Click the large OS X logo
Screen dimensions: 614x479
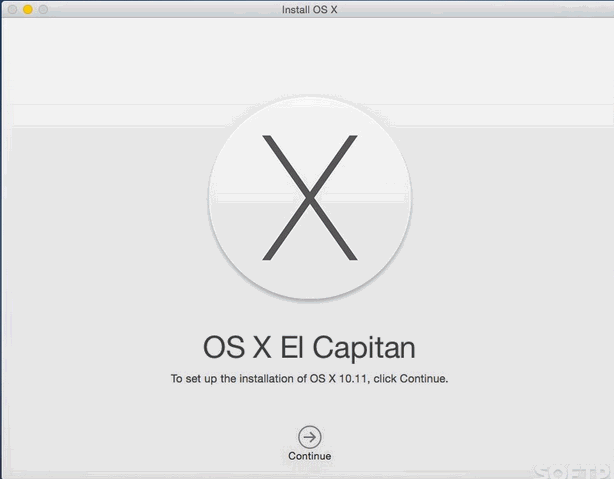[310, 198]
